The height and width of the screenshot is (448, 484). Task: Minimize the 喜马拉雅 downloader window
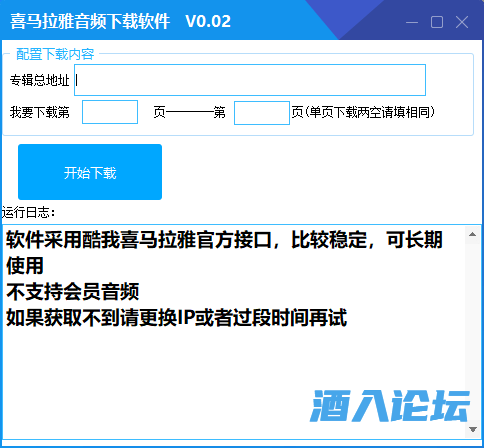coord(412,22)
